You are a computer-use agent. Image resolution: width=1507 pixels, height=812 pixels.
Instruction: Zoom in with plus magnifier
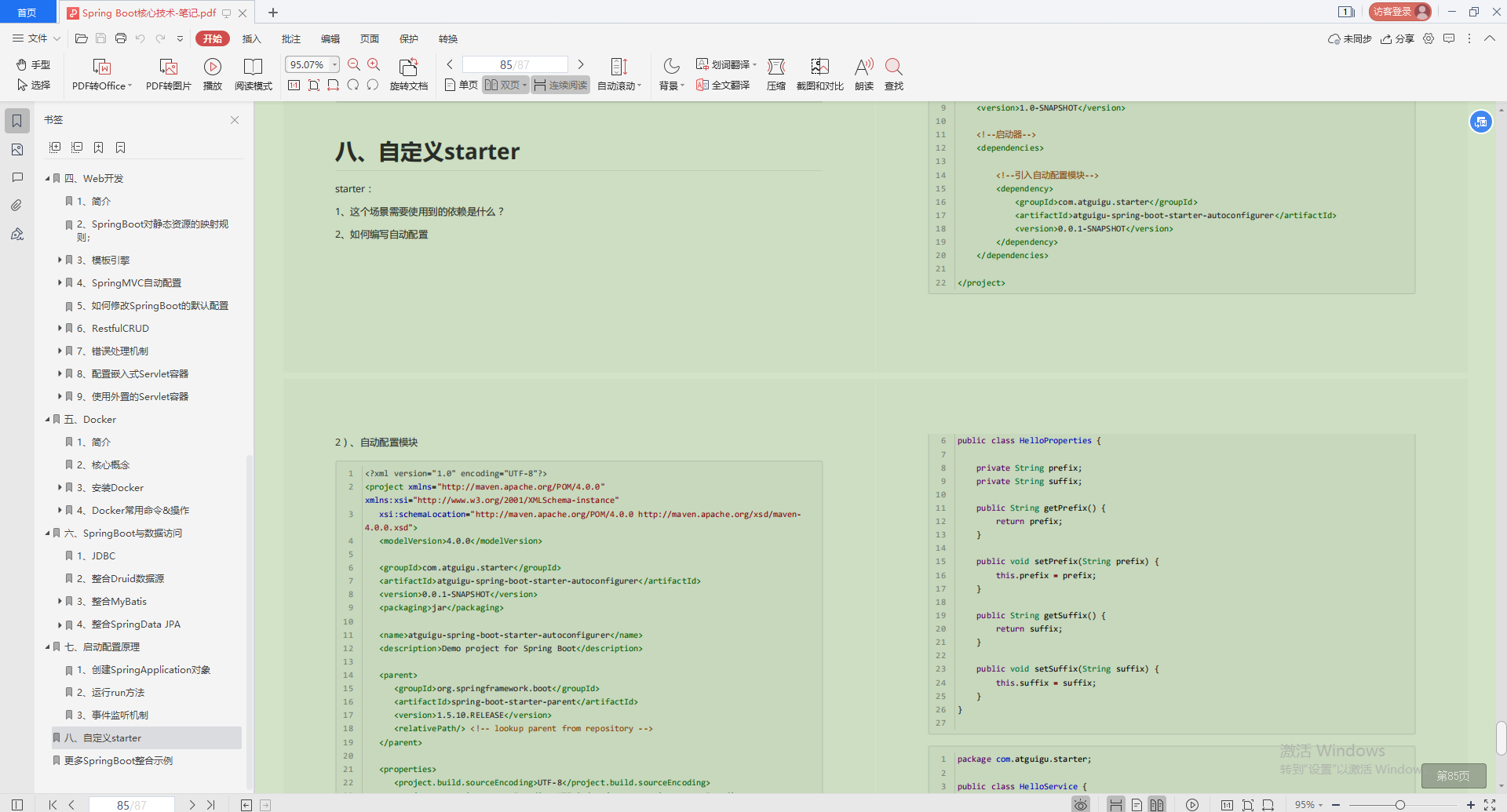pos(374,64)
